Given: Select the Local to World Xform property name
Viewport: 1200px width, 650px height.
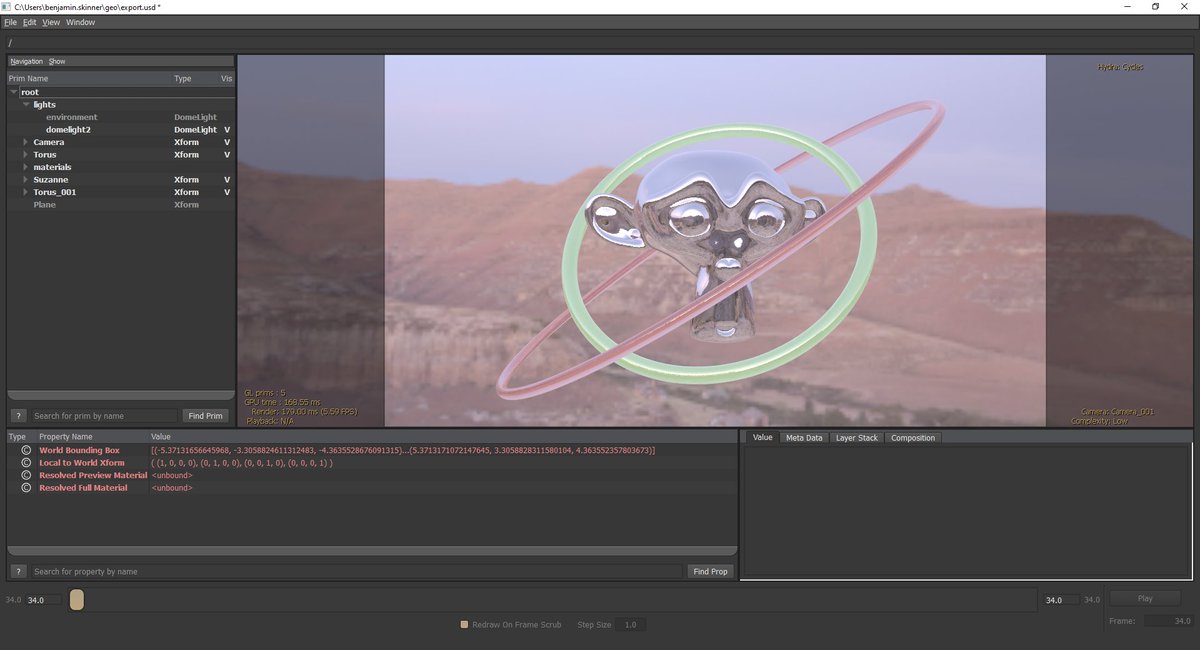Looking at the screenshot, I should coord(82,463).
